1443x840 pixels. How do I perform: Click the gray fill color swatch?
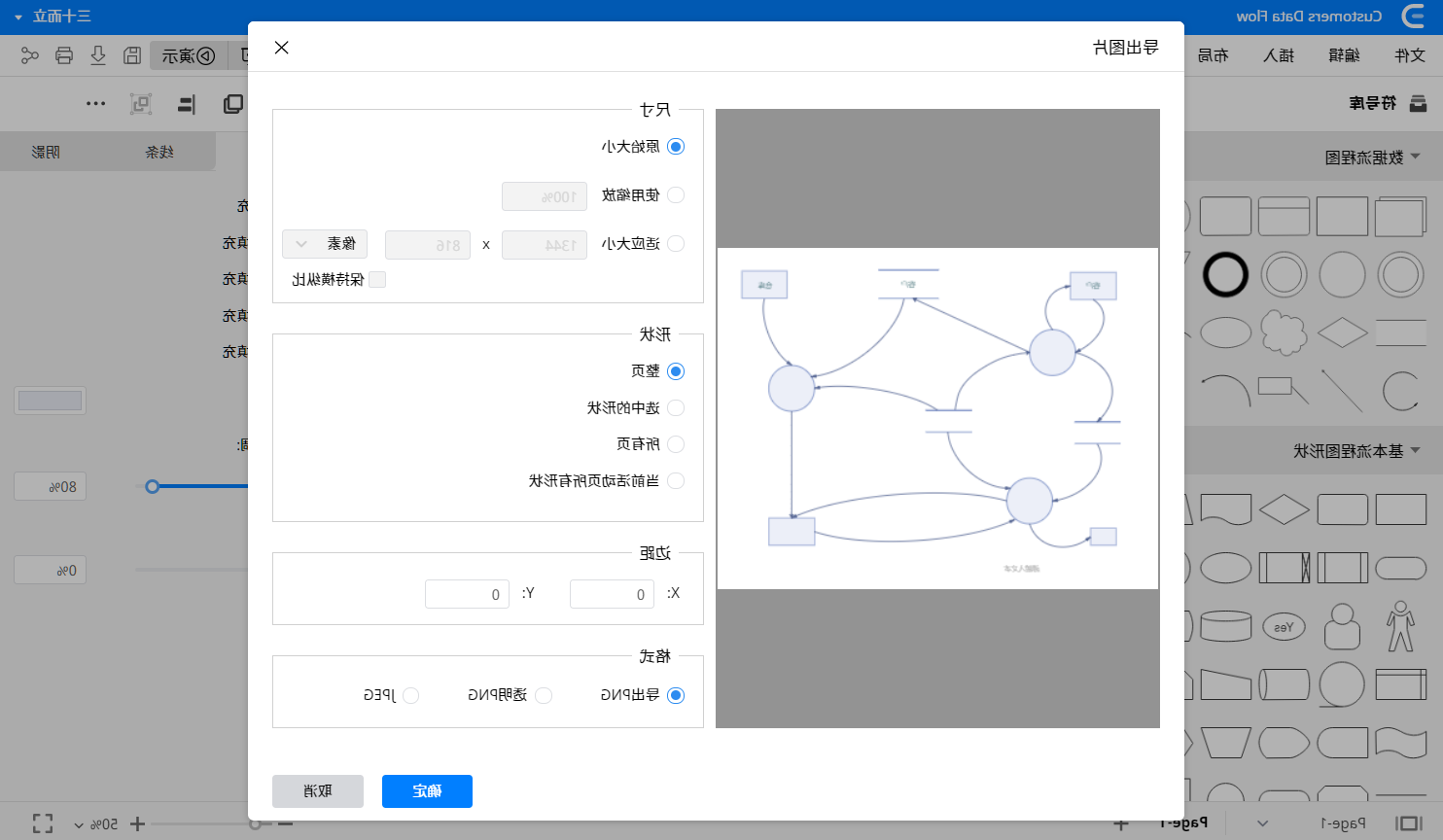pos(50,401)
